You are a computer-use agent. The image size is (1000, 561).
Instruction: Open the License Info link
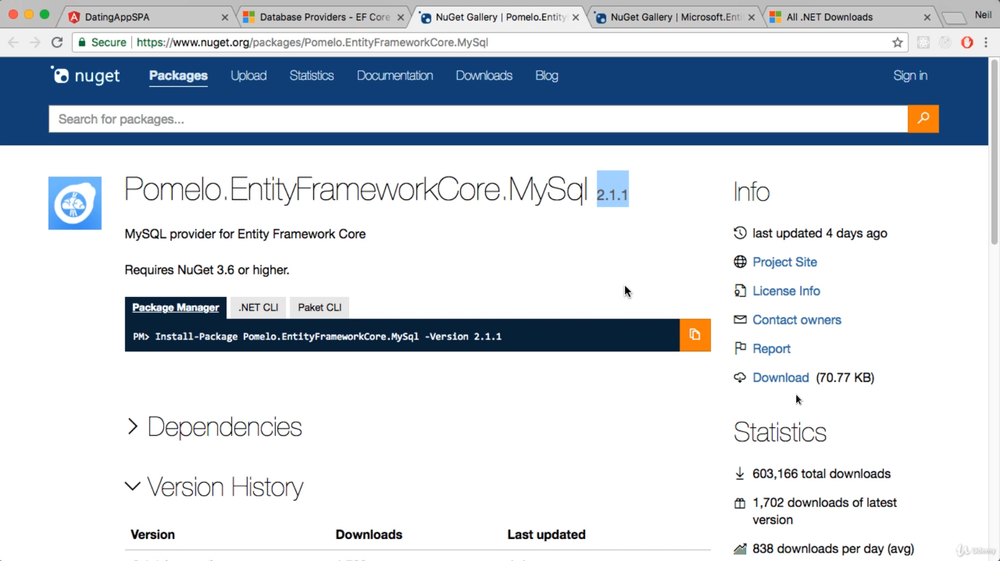coord(786,291)
